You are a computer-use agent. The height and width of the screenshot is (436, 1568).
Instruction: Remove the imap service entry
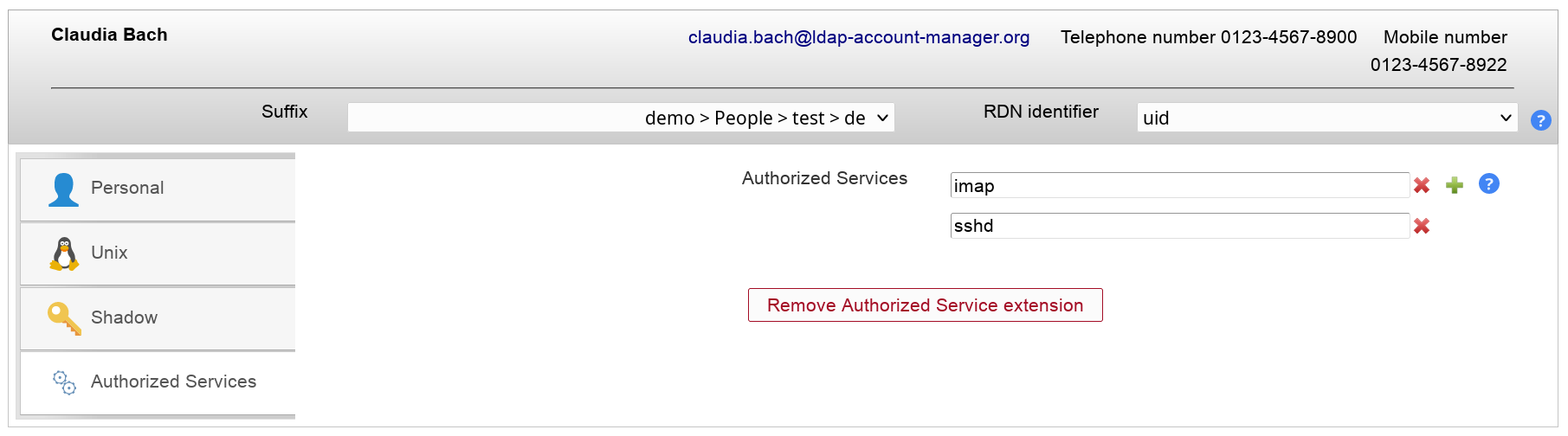(x=1422, y=185)
